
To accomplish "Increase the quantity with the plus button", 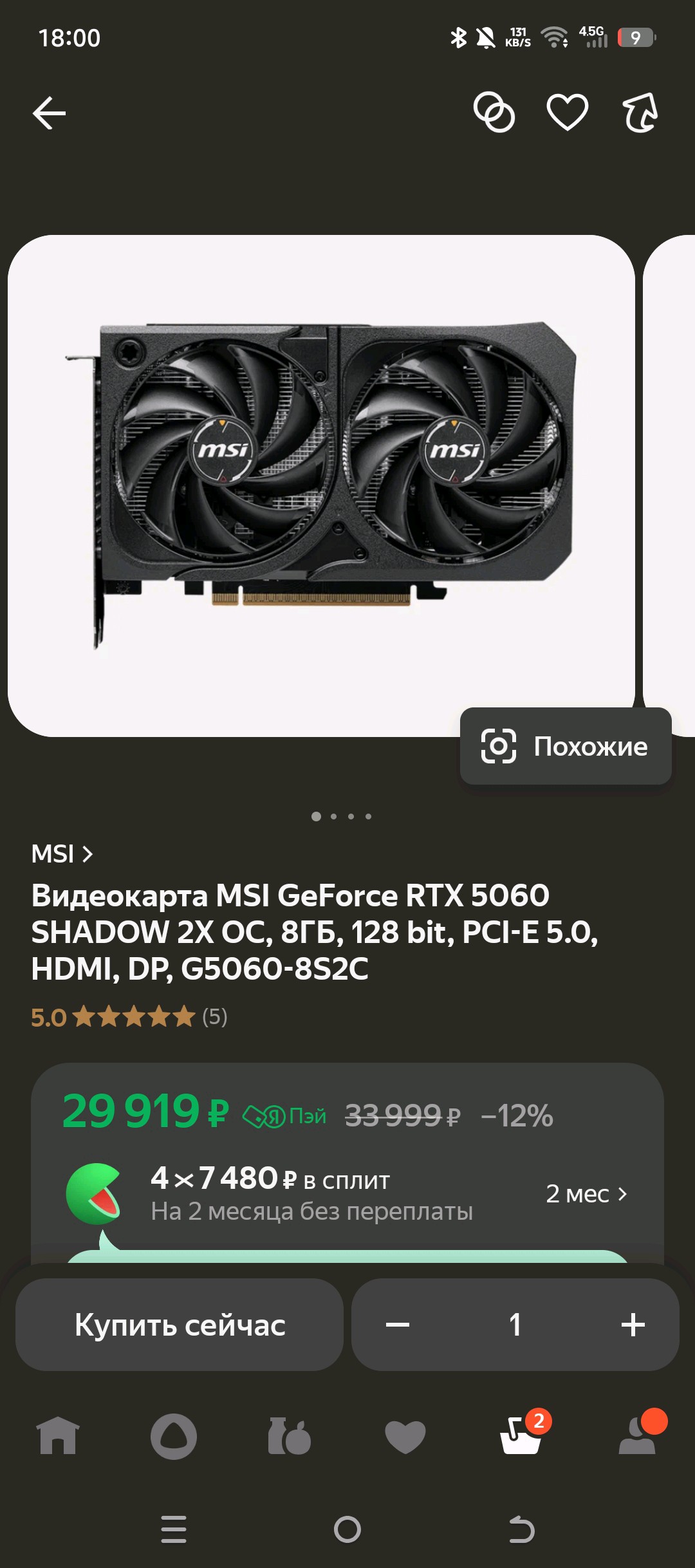I will (633, 1325).
